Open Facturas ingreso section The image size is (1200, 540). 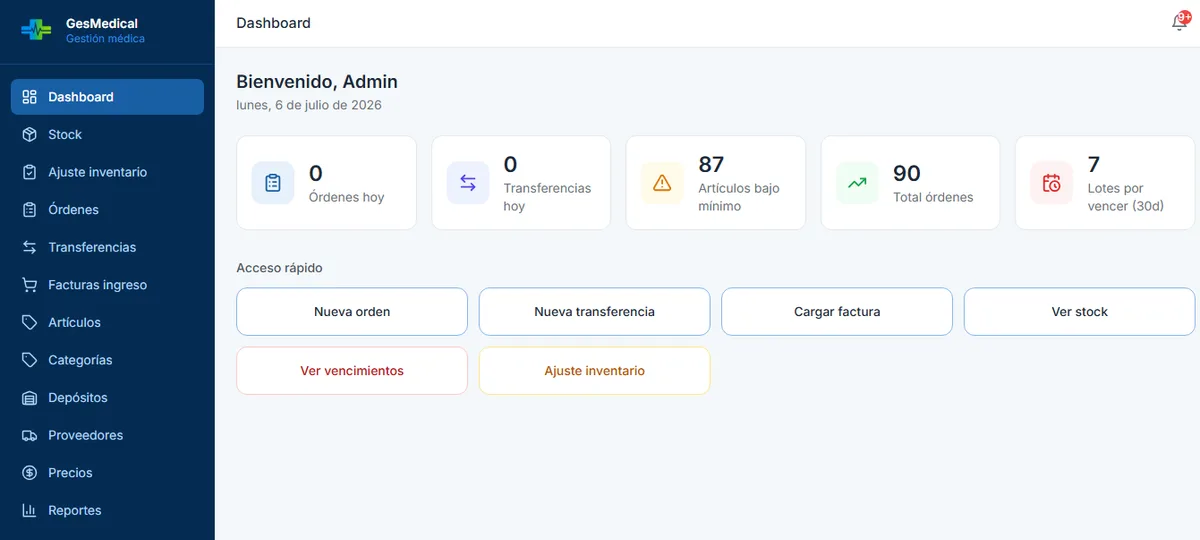tap(107, 285)
